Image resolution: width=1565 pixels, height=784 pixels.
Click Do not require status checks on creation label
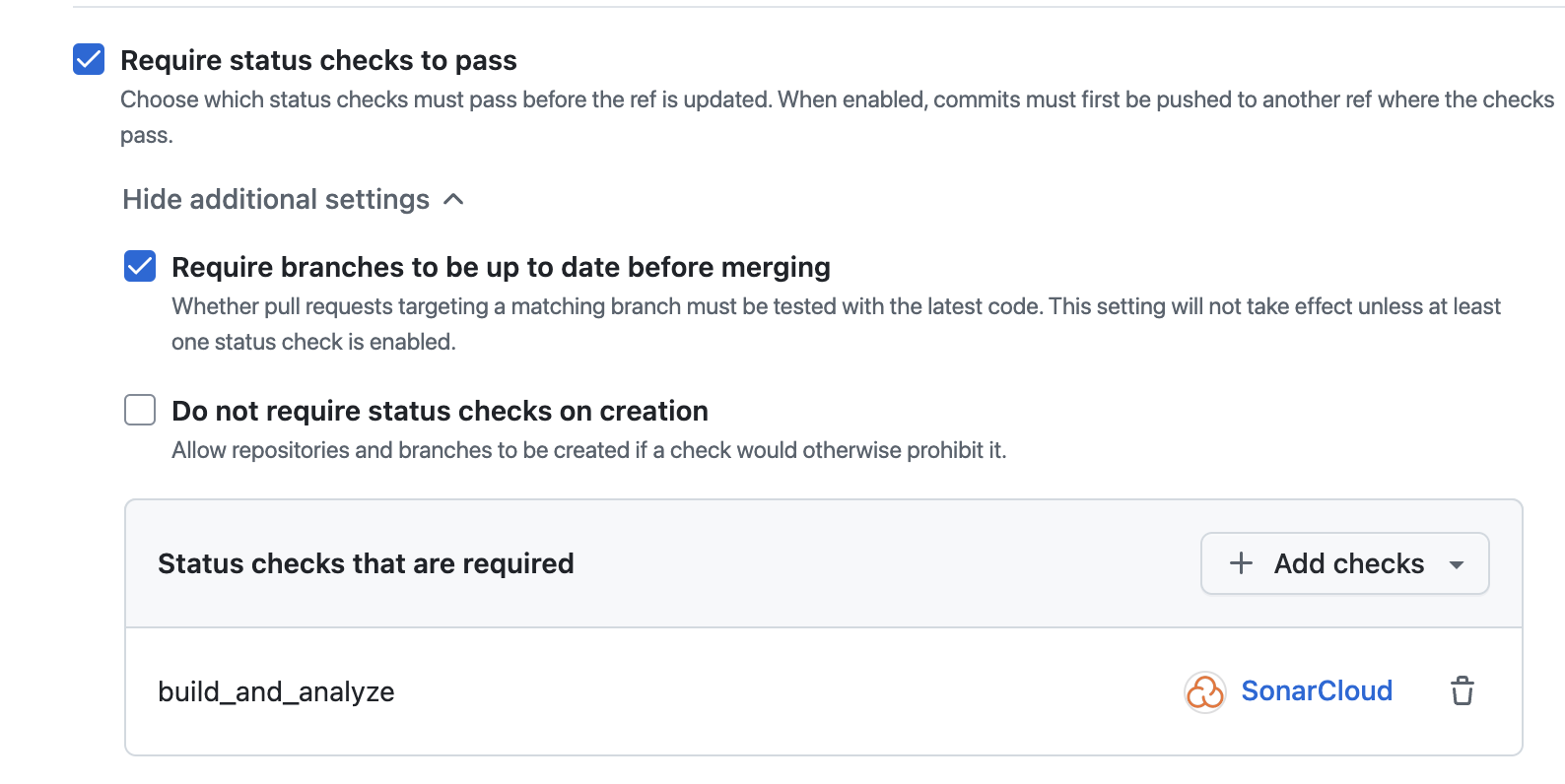(x=440, y=411)
